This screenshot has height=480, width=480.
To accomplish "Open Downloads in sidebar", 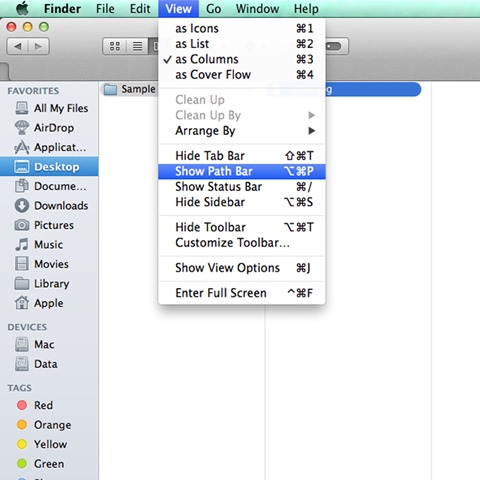I will pyautogui.click(x=49, y=205).
